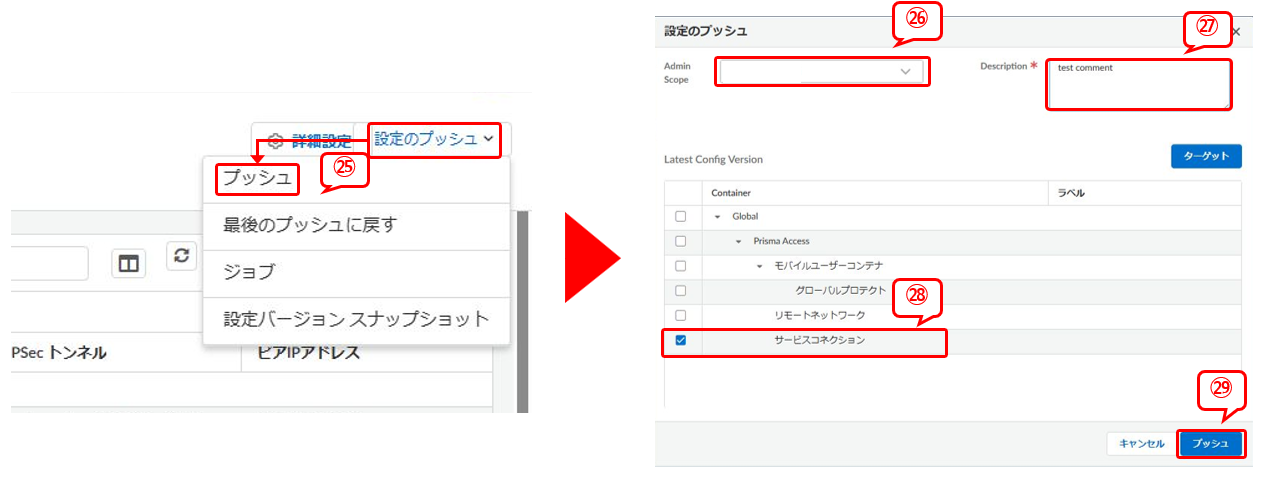
Task: Select the モバイルユーザーコンテナ checkbox
Action: click(681, 266)
